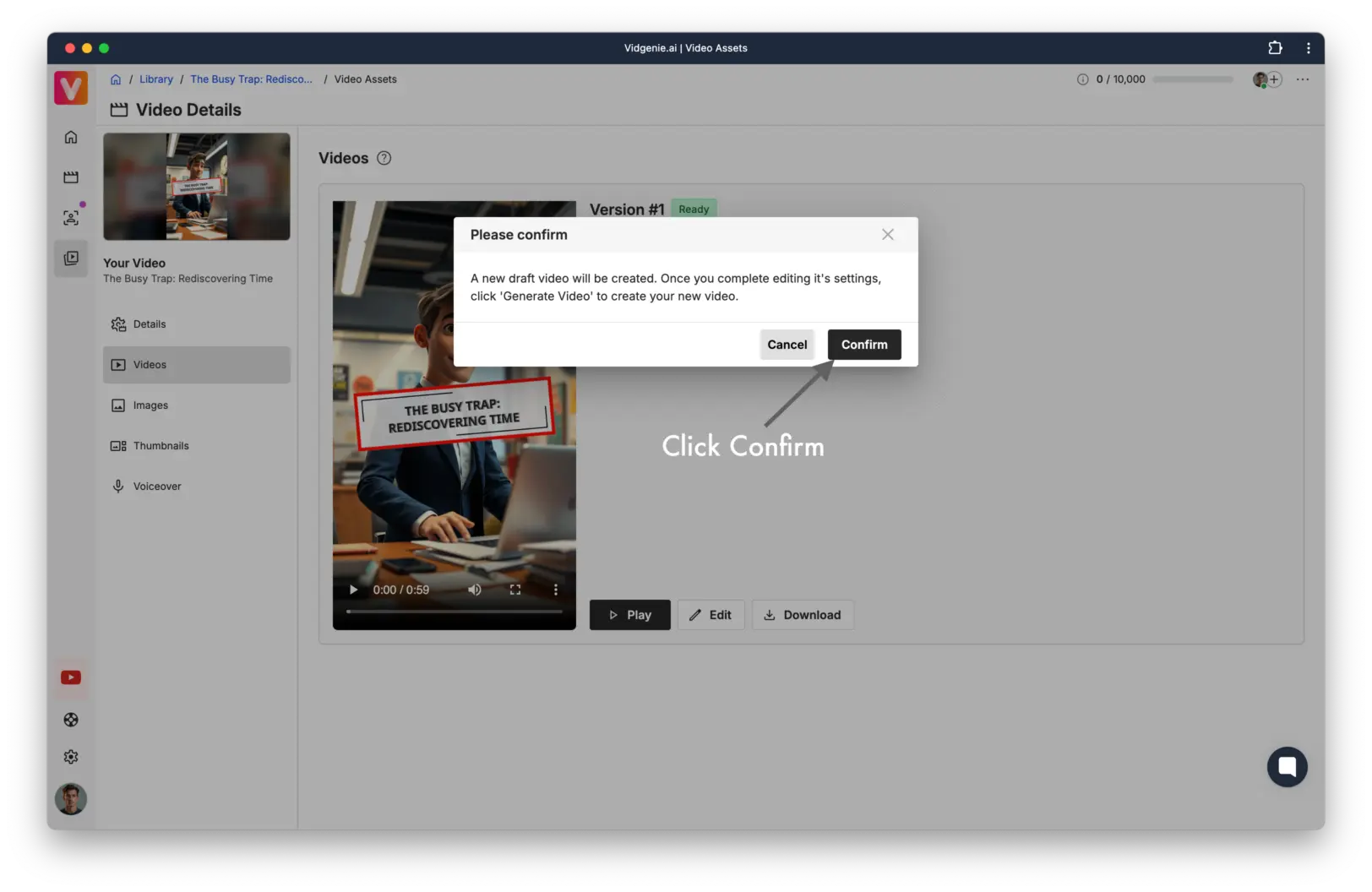
Task: Click the Version #1 heading
Action: [627, 209]
